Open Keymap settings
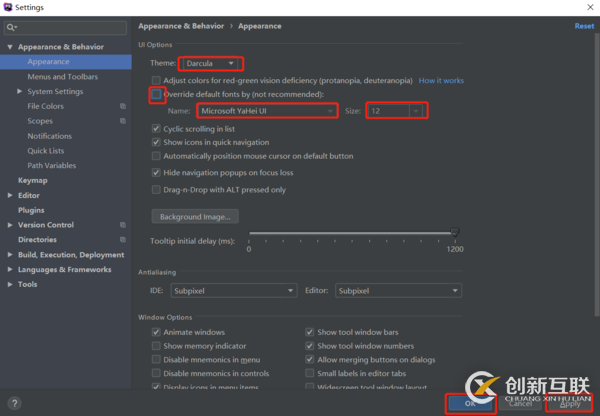This screenshot has width=600, height=416. [33, 181]
